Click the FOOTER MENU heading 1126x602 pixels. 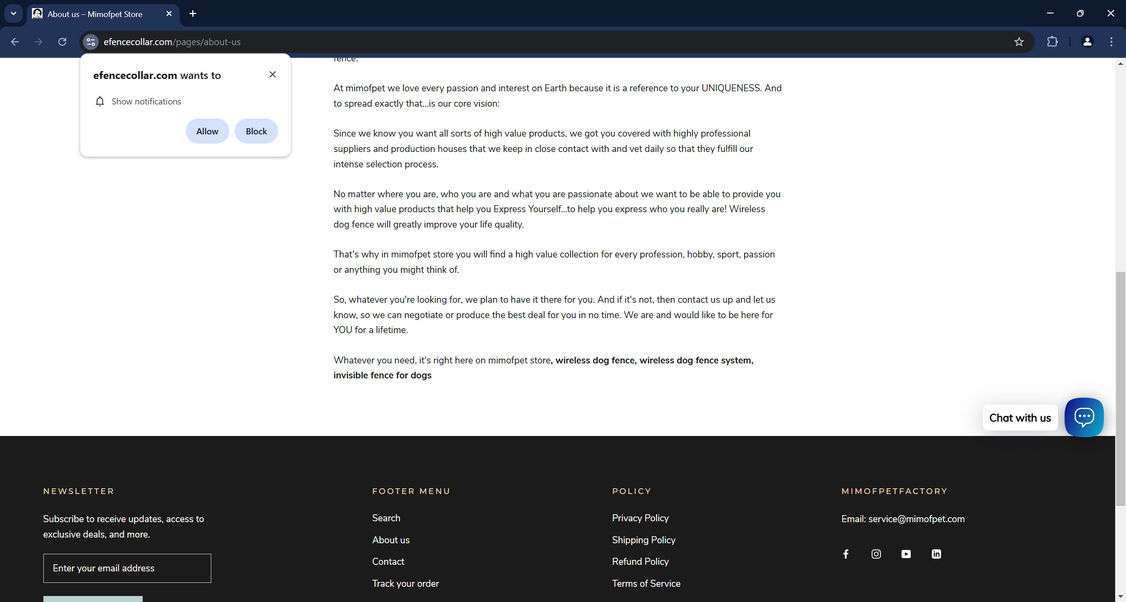pos(411,491)
